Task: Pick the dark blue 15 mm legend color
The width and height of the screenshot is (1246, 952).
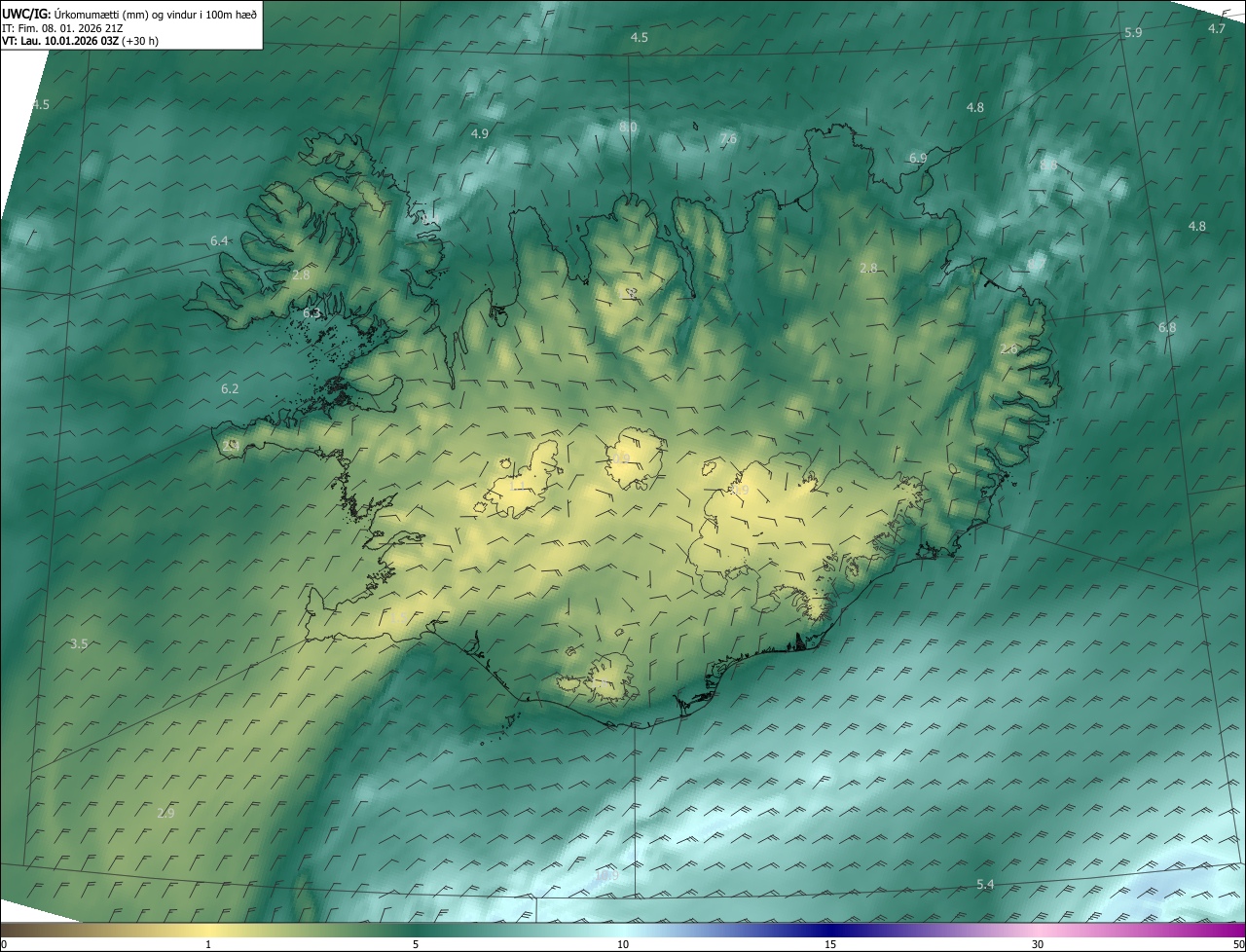Action: 830,933
